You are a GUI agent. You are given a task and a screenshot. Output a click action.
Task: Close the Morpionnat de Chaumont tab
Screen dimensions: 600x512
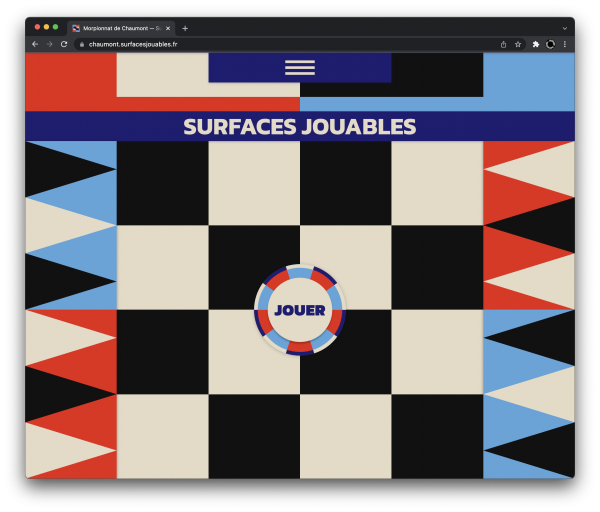pyautogui.click(x=168, y=28)
